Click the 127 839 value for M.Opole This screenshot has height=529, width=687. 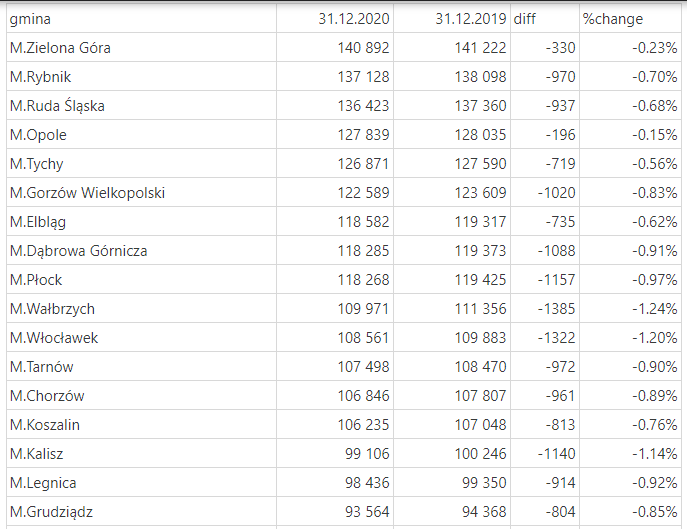coord(363,135)
